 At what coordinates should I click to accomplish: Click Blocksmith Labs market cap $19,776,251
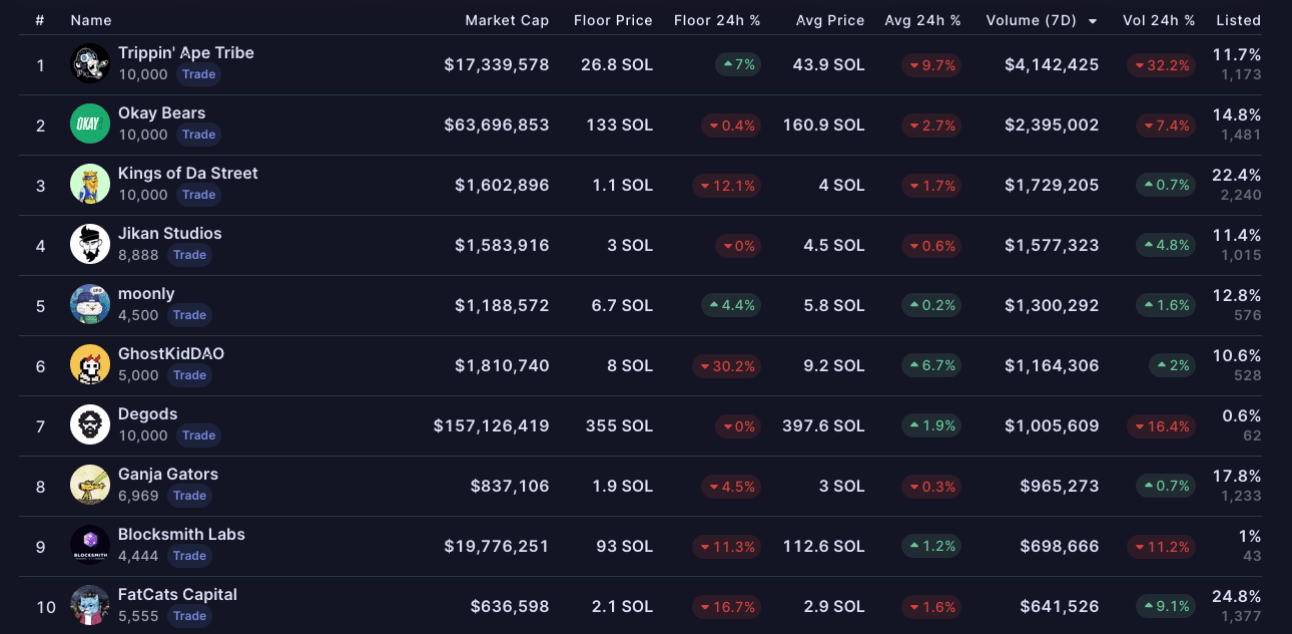click(x=497, y=546)
